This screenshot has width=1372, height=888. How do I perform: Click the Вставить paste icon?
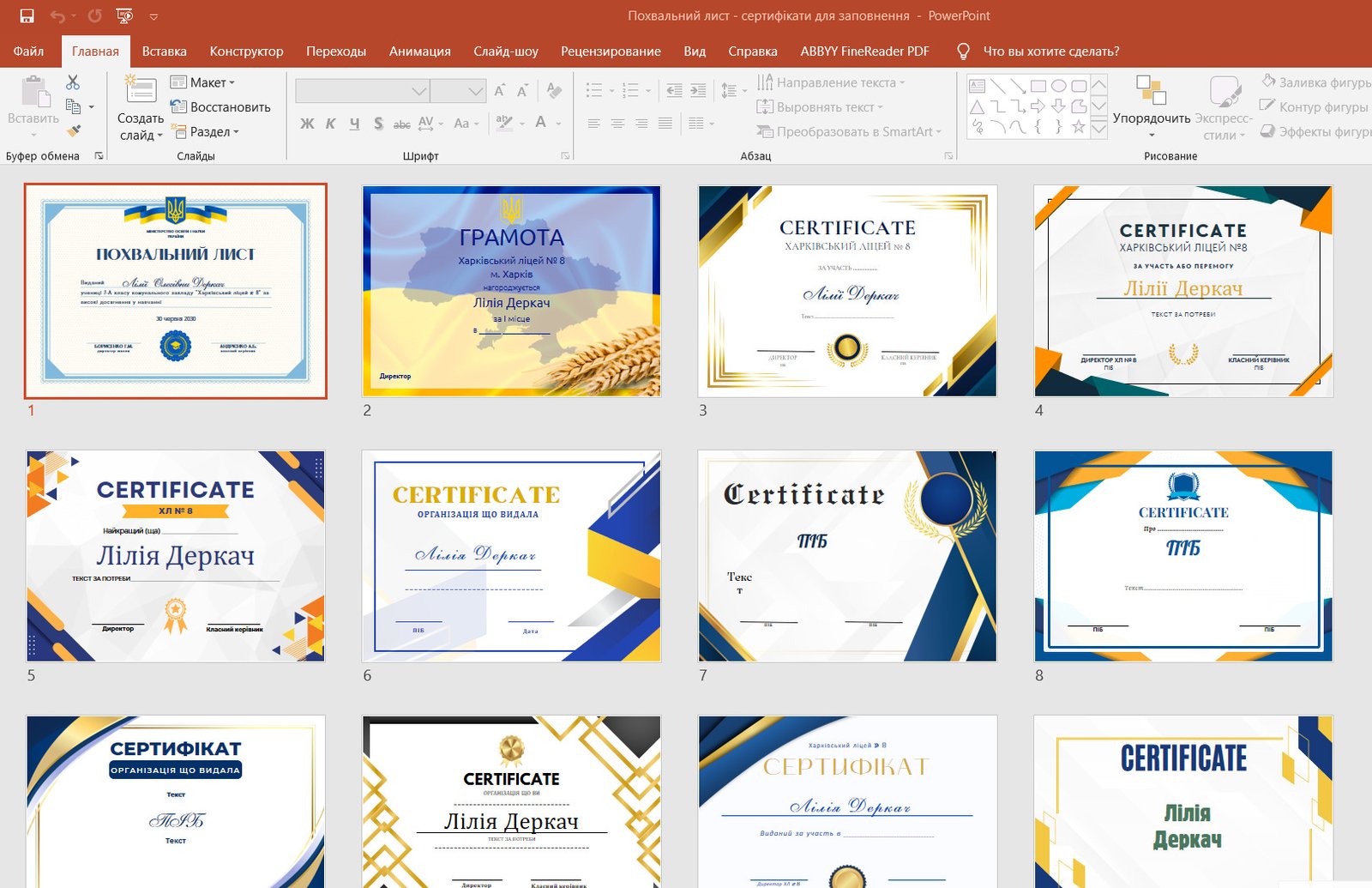coord(33,91)
